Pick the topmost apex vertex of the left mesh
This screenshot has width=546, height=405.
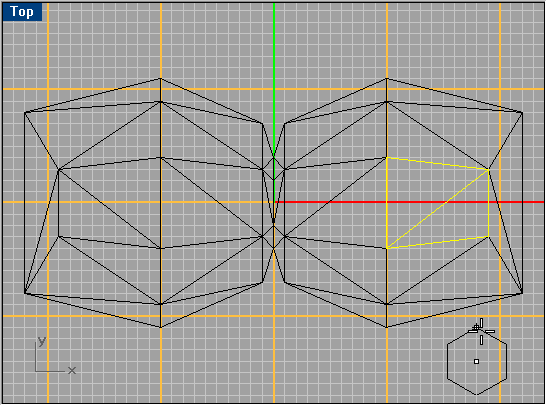click(x=161, y=79)
